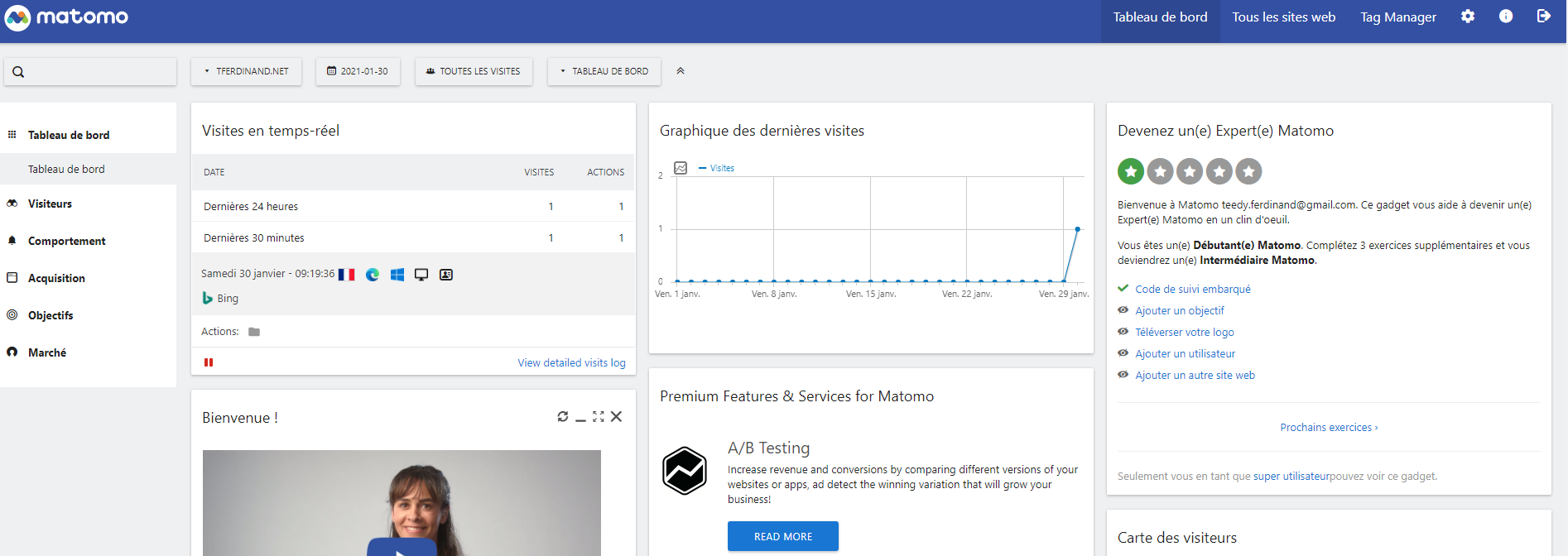Refresh the Bienvenue widget
The image size is (1568, 556).
[563, 417]
